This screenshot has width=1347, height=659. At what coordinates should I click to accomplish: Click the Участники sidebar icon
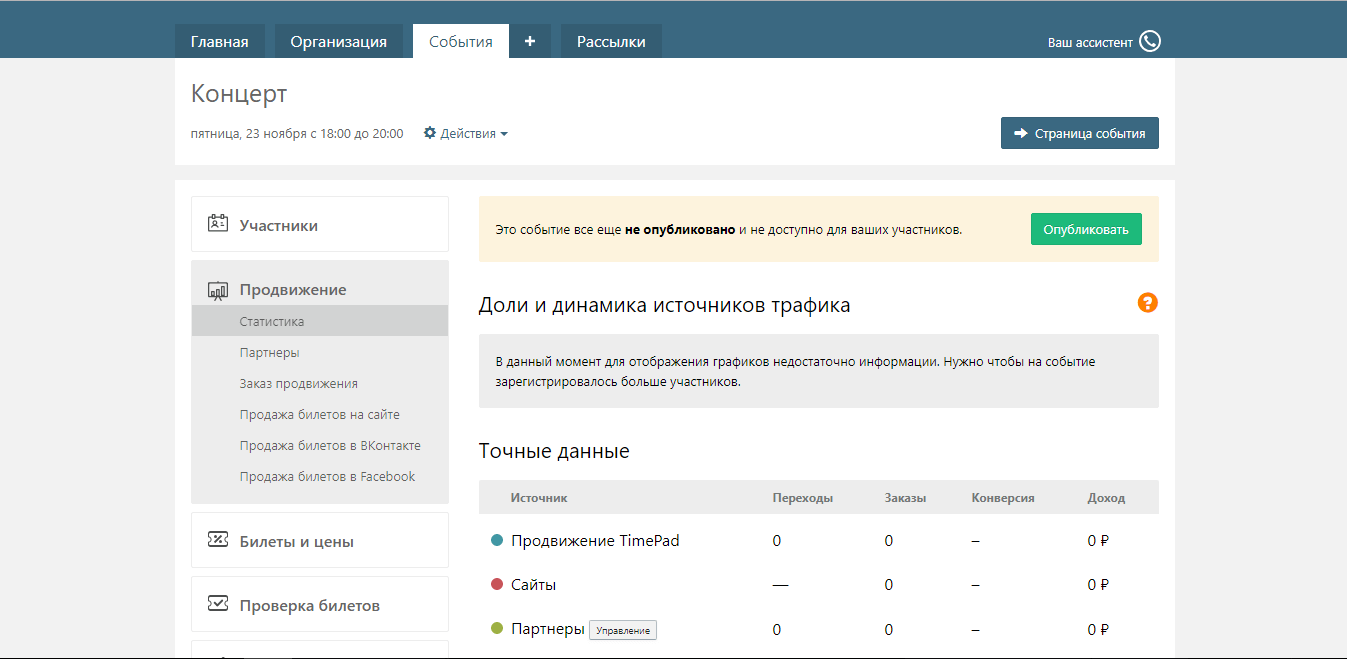(218, 224)
